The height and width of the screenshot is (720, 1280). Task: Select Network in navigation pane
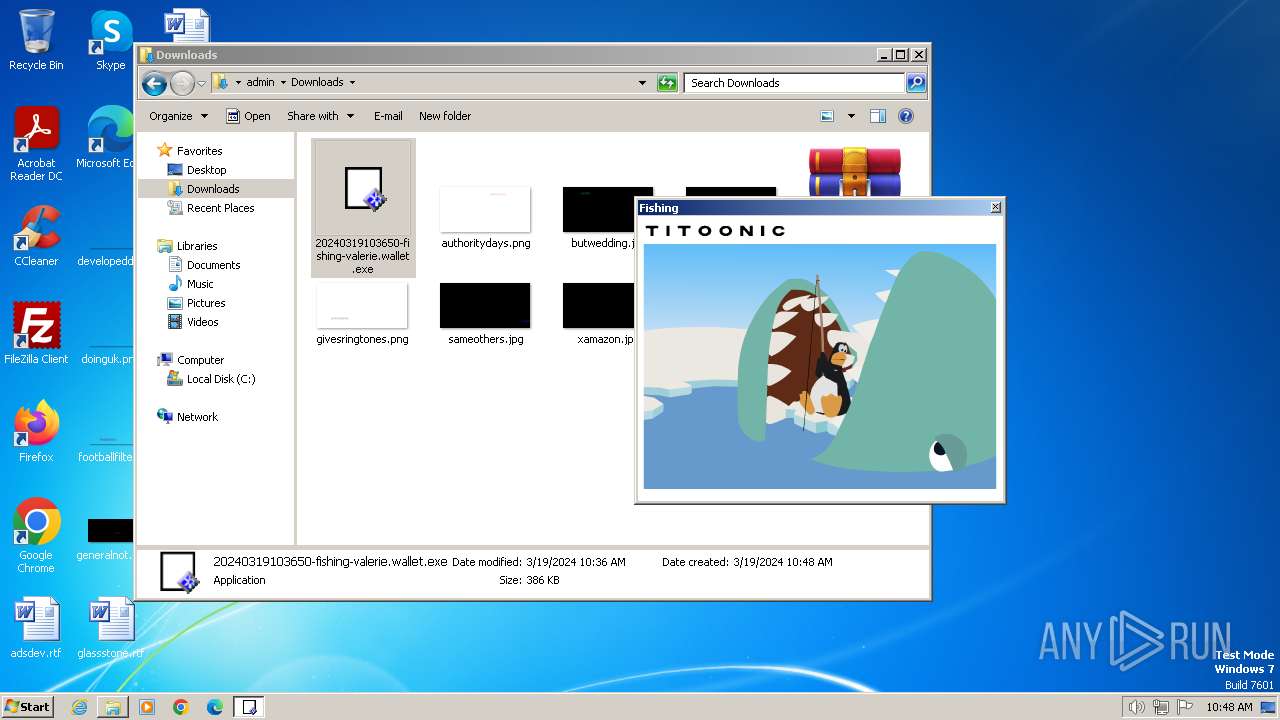tap(197, 417)
